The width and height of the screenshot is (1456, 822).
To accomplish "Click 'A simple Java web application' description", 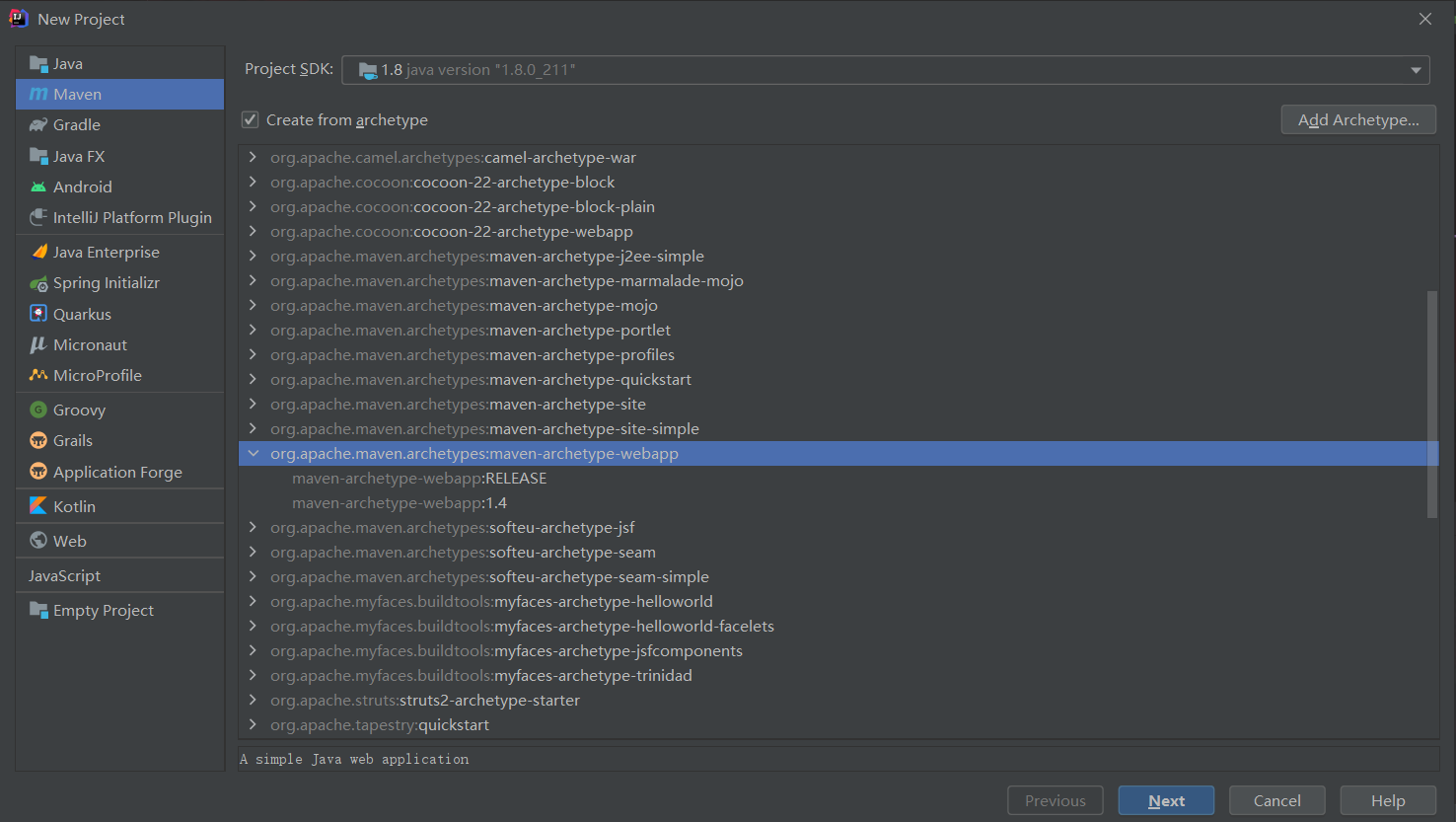I will point(354,759).
